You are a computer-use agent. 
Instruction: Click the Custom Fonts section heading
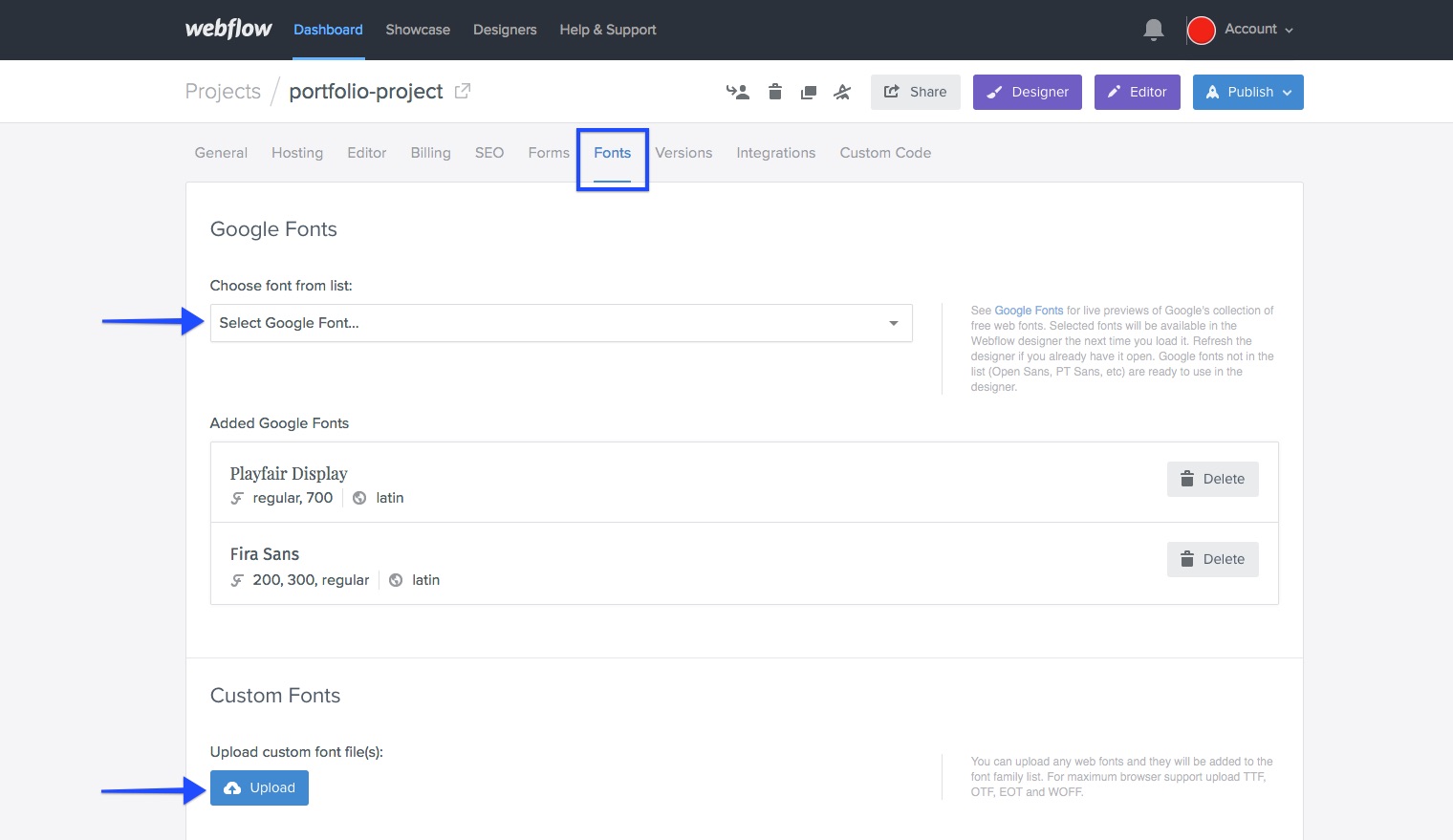pyautogui.click(x=275, y=696)
